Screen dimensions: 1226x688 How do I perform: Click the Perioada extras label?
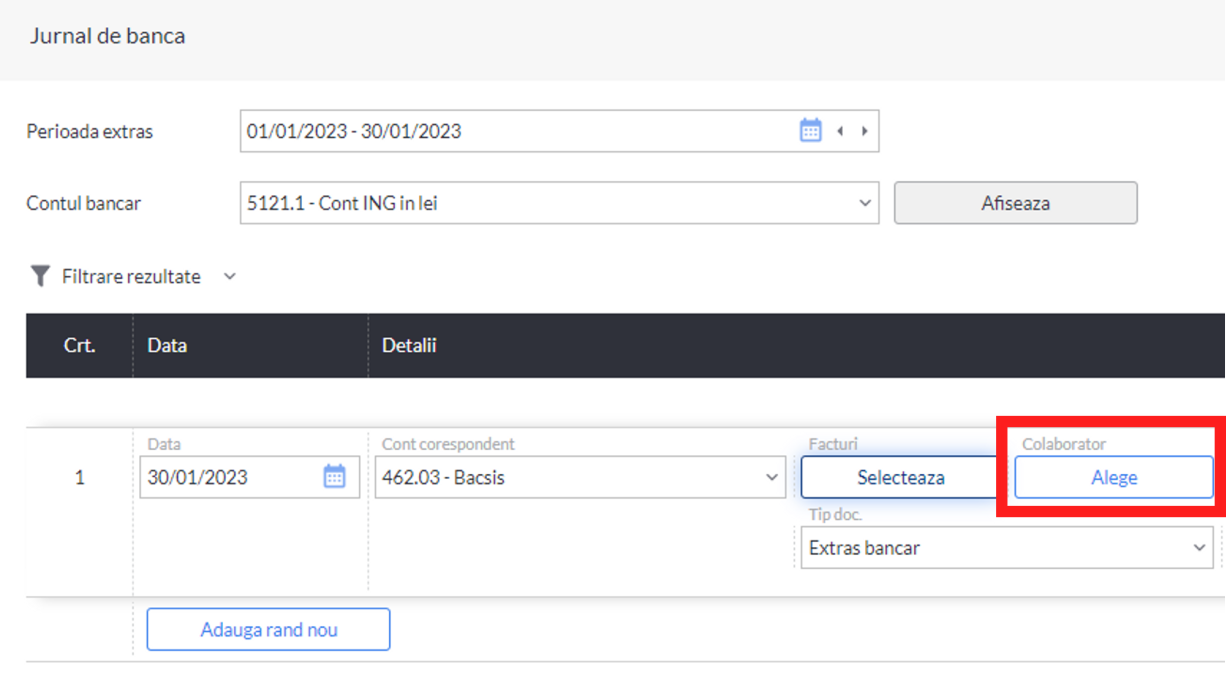click(x=90, y=131)
